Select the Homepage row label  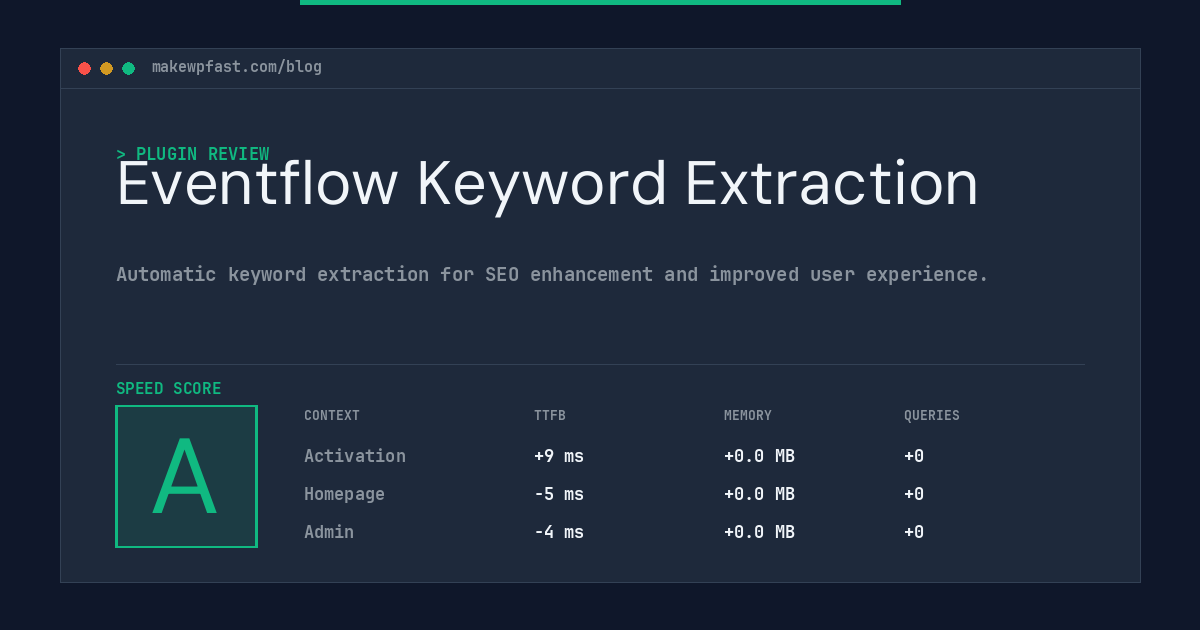click(344, 494)
